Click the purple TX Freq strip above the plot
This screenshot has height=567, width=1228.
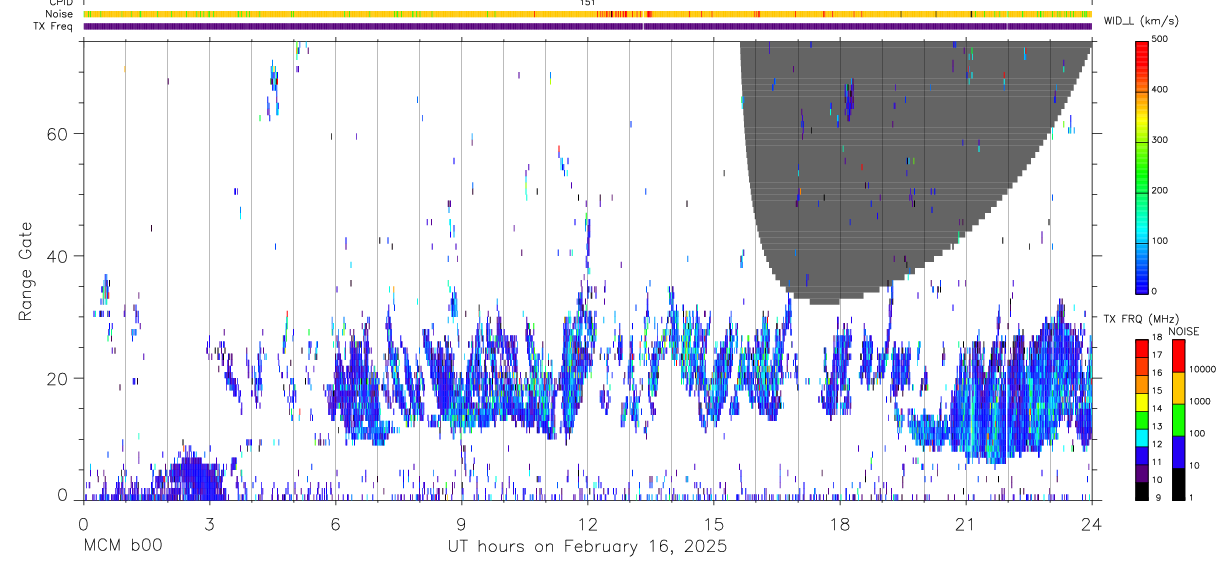click(x=587, y=26)
